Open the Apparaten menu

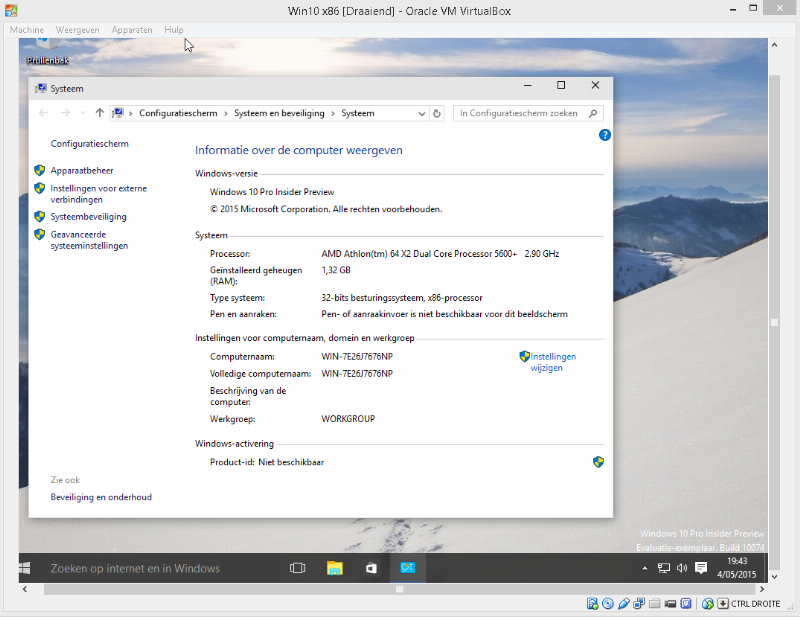point(132,30)
